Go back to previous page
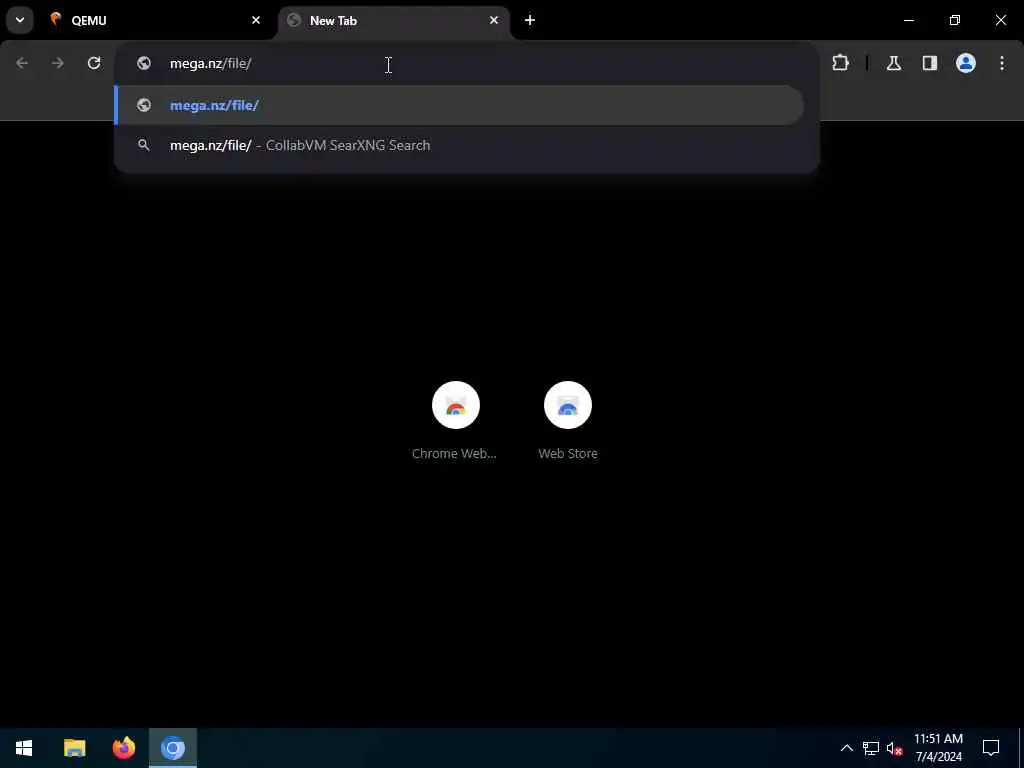This screenshot has width=1024, height=768. pos(22,63)
